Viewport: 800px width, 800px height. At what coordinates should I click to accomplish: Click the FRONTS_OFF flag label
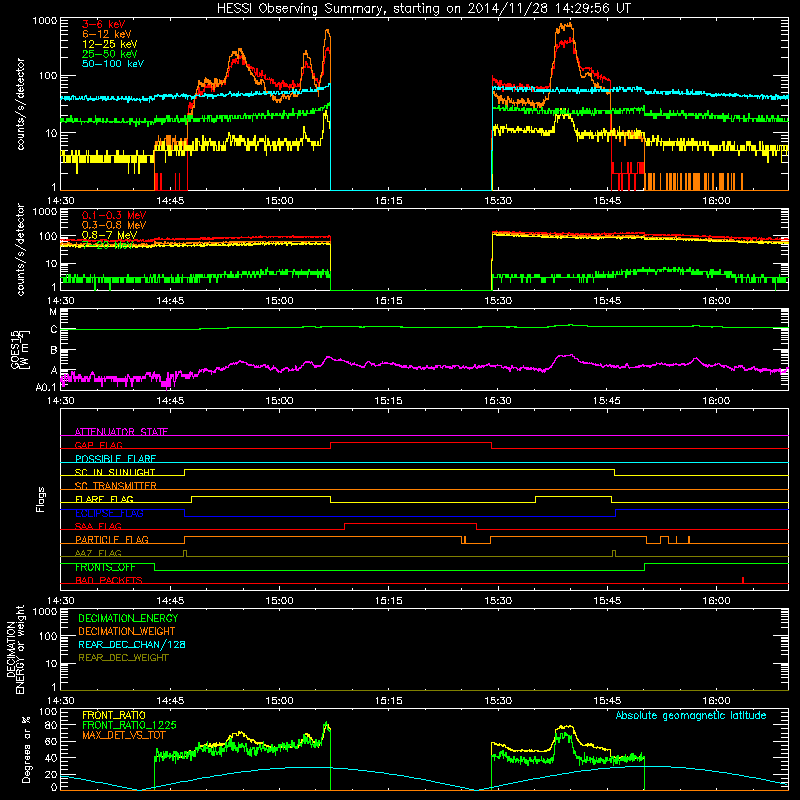[105, 567]
